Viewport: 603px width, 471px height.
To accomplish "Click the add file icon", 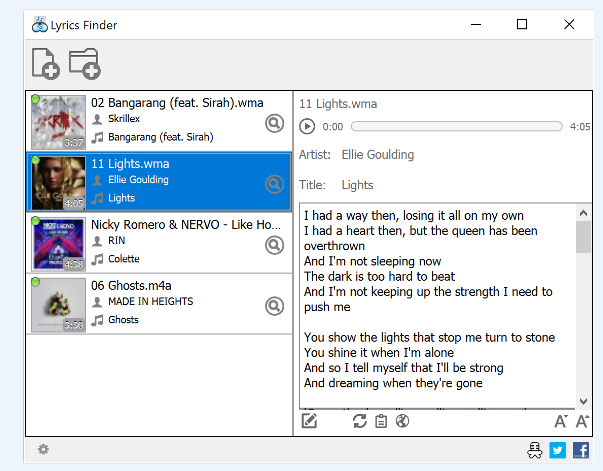I will click(x=45, y=64).
